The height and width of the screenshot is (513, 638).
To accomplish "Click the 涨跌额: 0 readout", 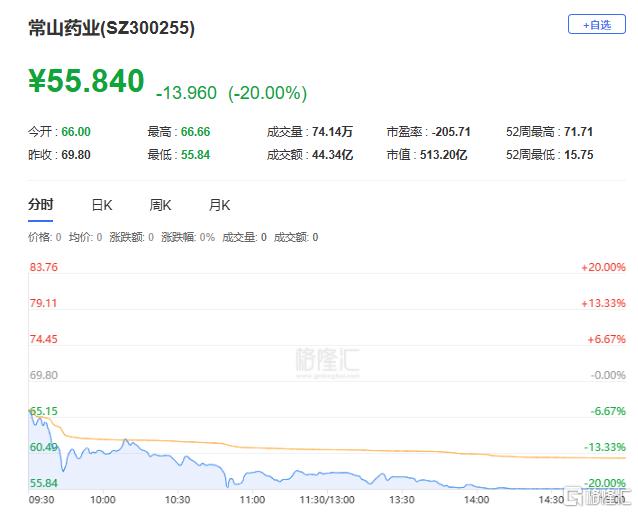I will point(131,237).
